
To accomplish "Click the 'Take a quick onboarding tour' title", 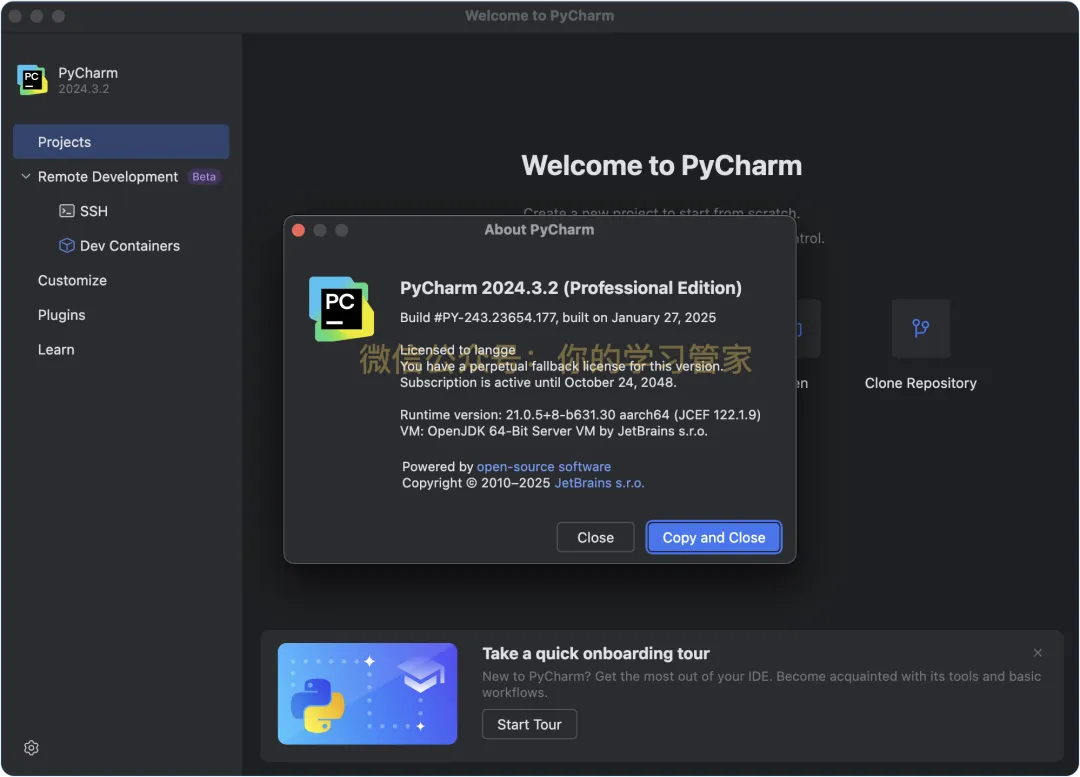I will tap(595, 653).
